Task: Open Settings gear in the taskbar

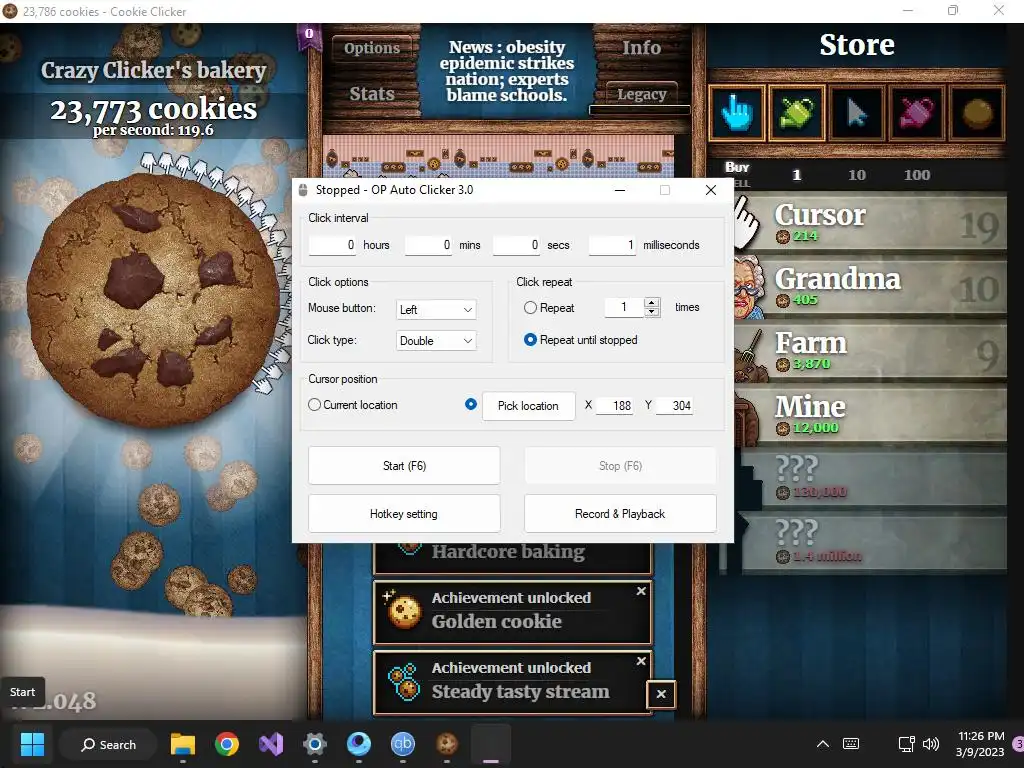Action: point(315,744)
